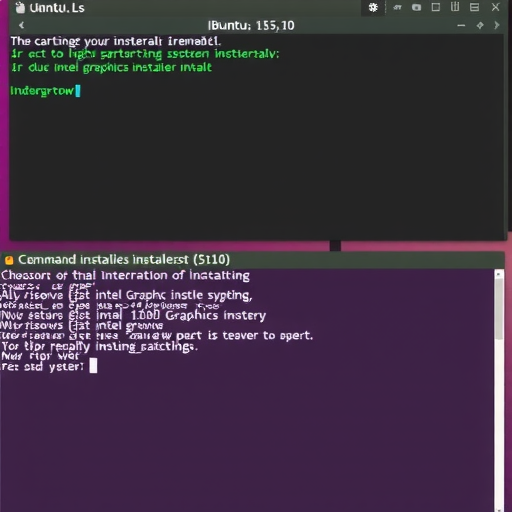Image resolution: width=512 pixels, height=512 pixels.
Task: Click the line ending "teaver to opert."
Action: click(x=157, y=335)
